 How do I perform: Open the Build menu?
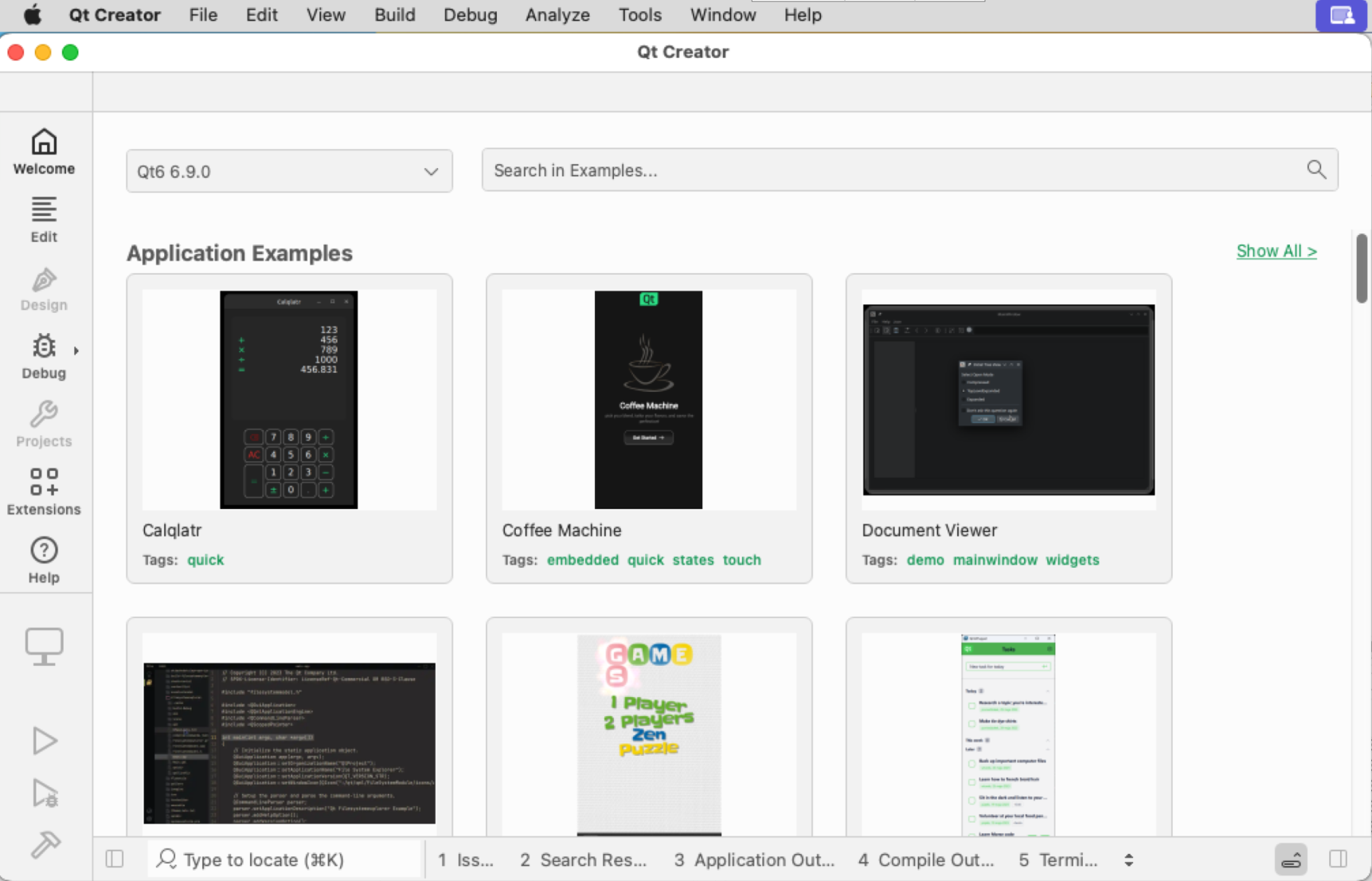pyautogui.click(x=395, y=15)
